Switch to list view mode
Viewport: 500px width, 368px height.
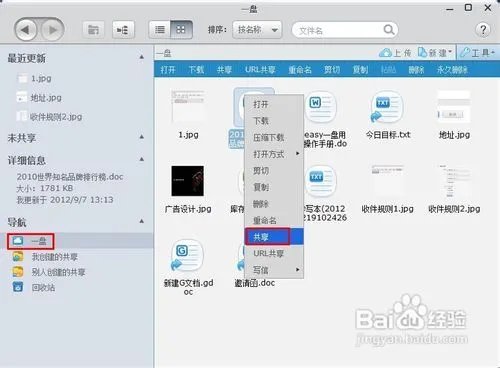[160, 30]
